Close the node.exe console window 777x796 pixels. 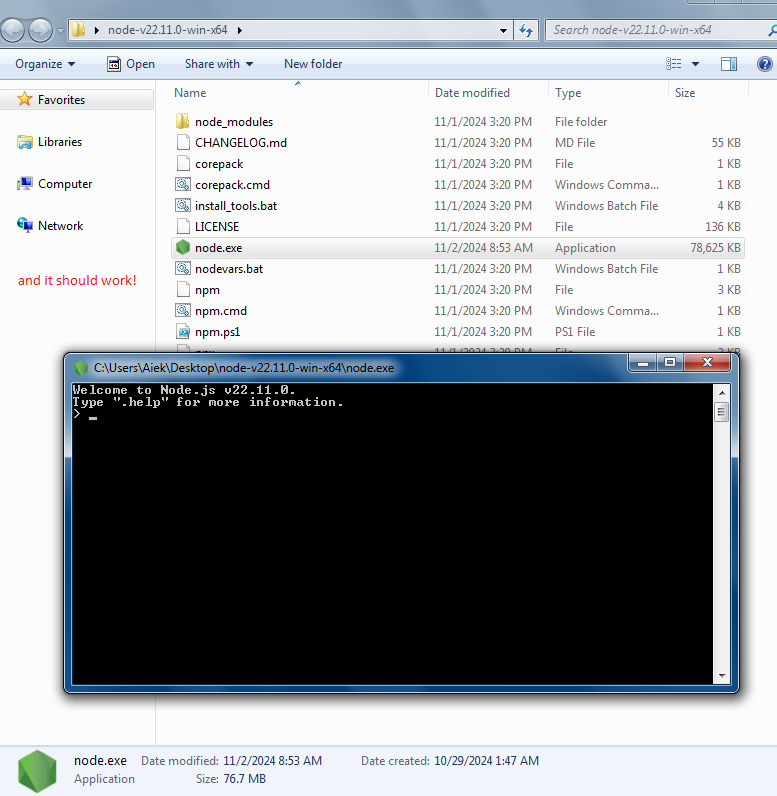[x=707, y=362]
